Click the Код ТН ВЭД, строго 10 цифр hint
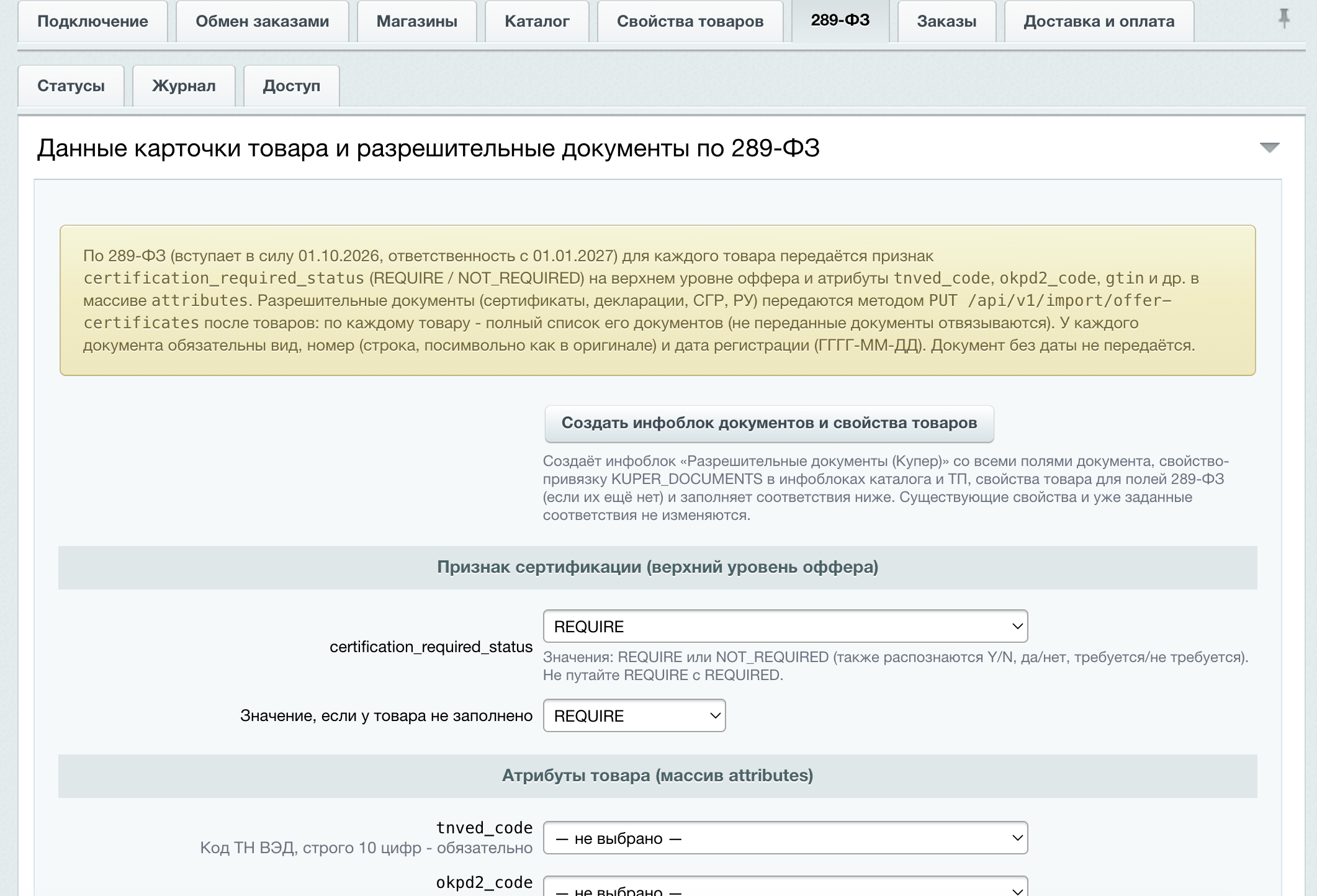This screenshot has width=1317, height=896. pyautogui.click(x=366, y=848)
